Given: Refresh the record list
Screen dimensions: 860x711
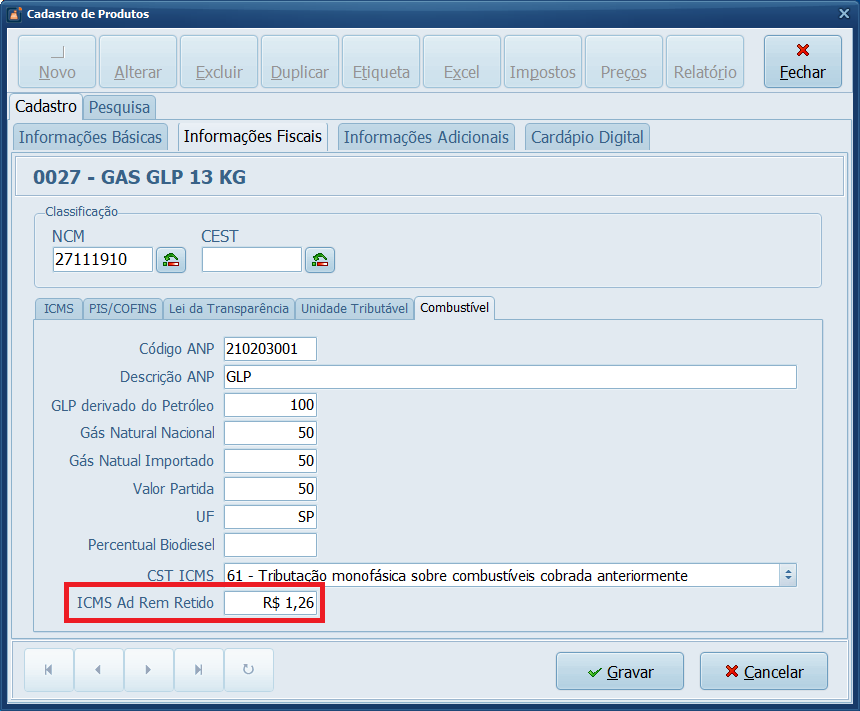Looking at the screenshot, I should [x=249, y=670].
